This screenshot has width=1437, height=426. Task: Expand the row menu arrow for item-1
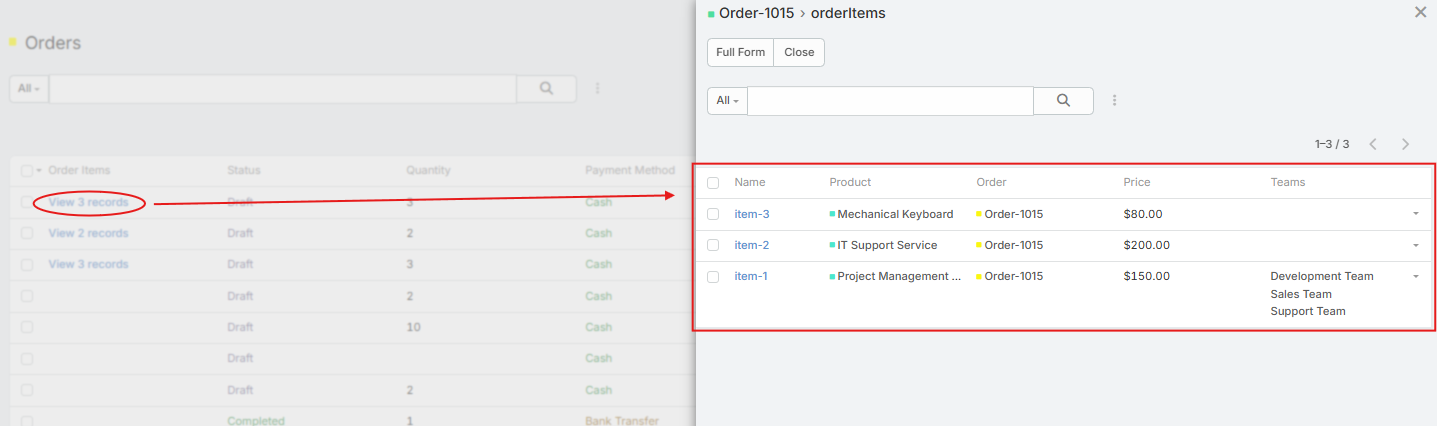pyautogui.click(x=1416, y=276)
